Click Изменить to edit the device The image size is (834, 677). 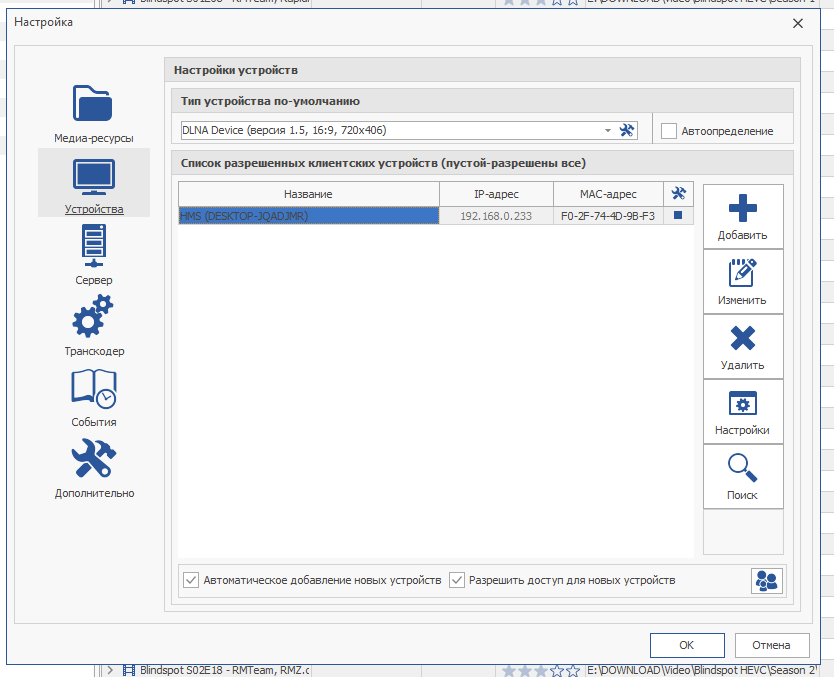(x=742, y=282)
